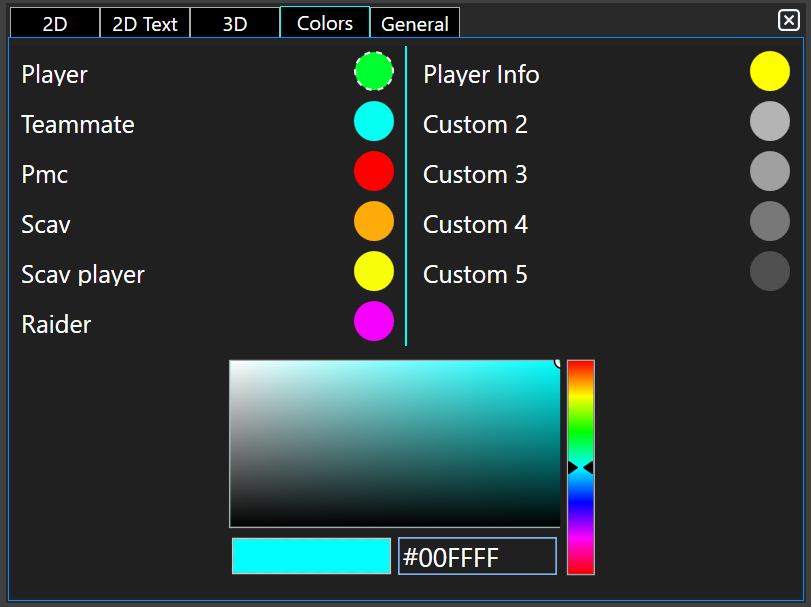811x607 pixels.
Task: Click the magenta Raider color circle
Action: pyautogui.click(x=374, y=321)
